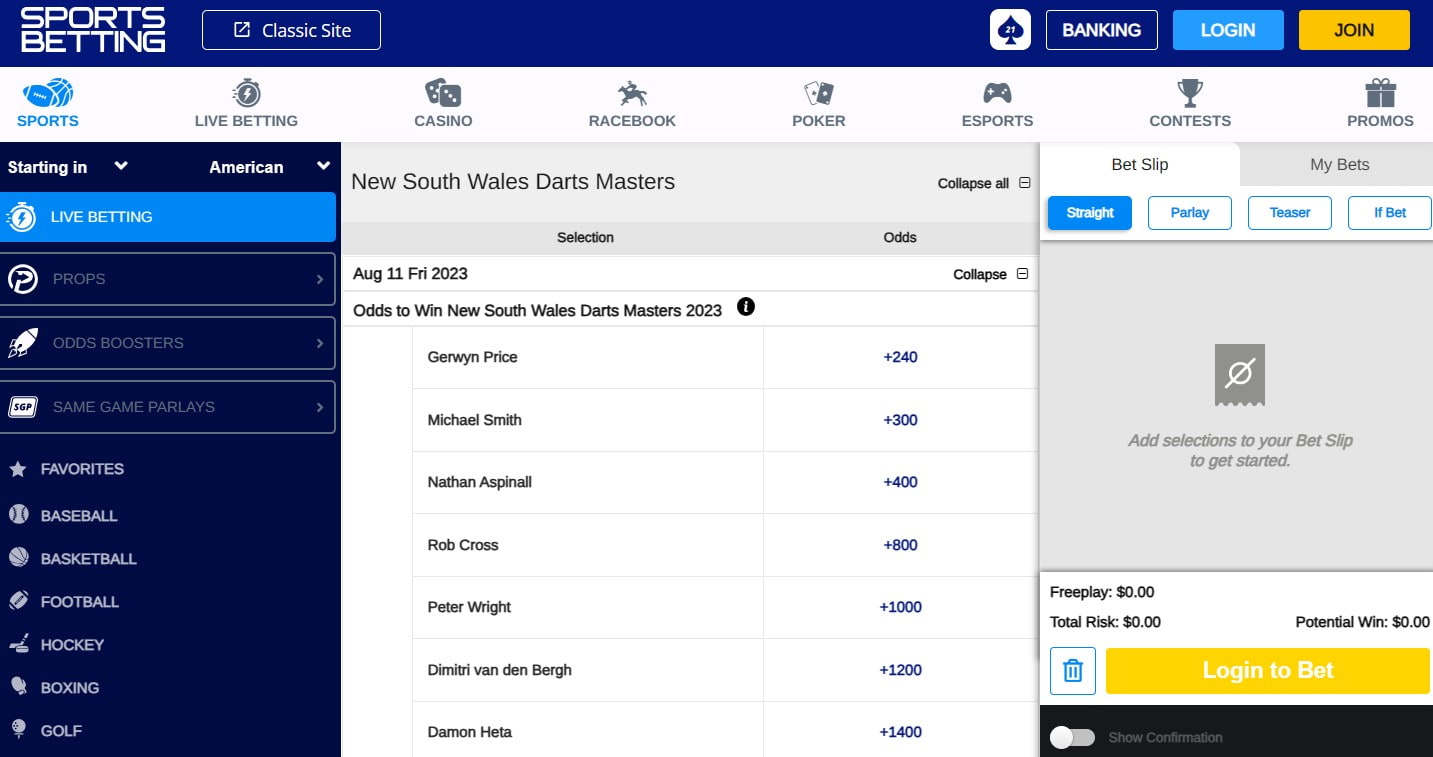Image resolution: width=1433 pixels, height=757 pixels.
Task: Click the Hockey stick icon in sidebar
Action: click(x=18, y=644)
